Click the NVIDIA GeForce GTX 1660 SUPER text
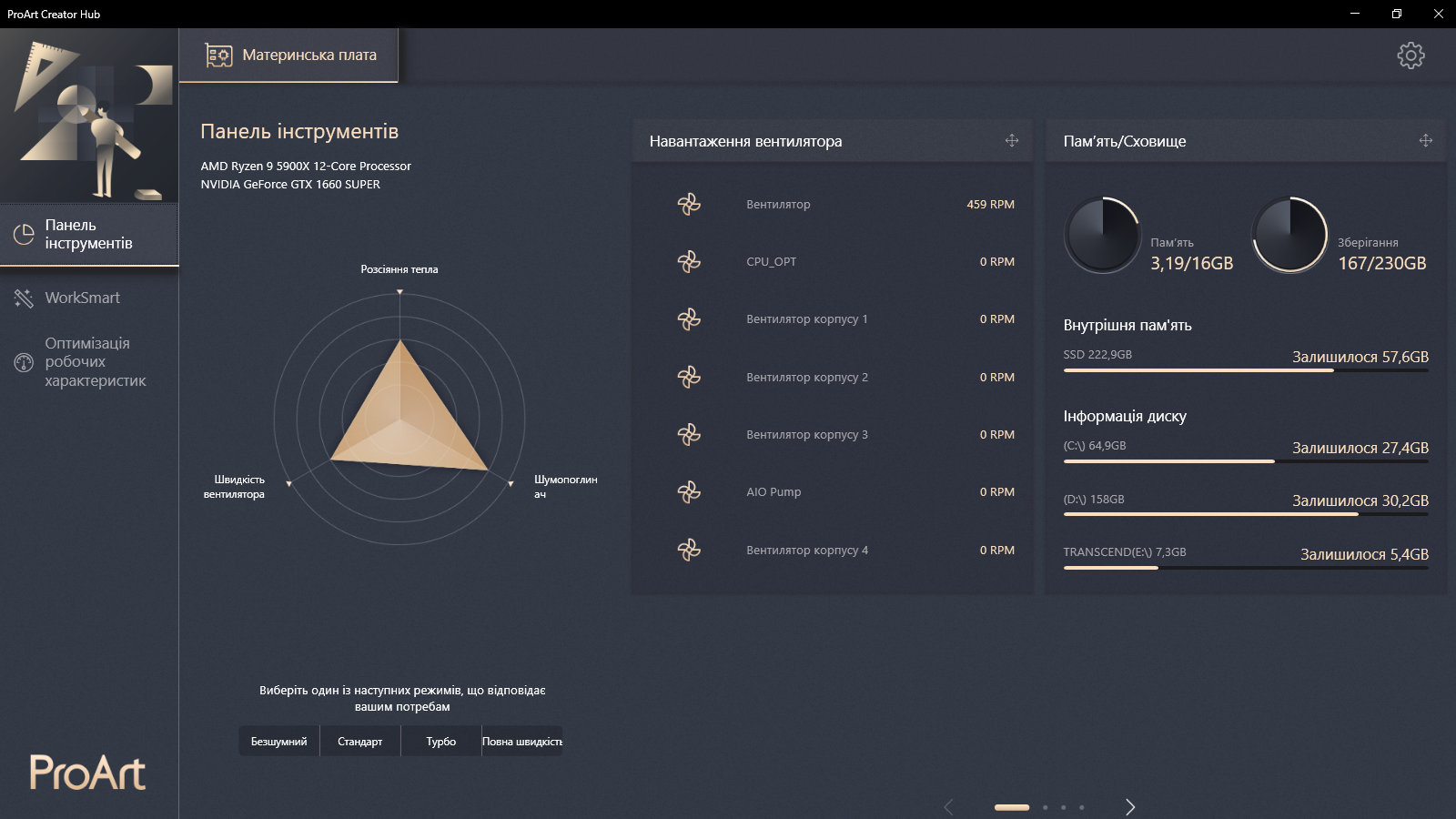Image resolution: width=1456 pixels, height=819 pixels. coord(290,185)
